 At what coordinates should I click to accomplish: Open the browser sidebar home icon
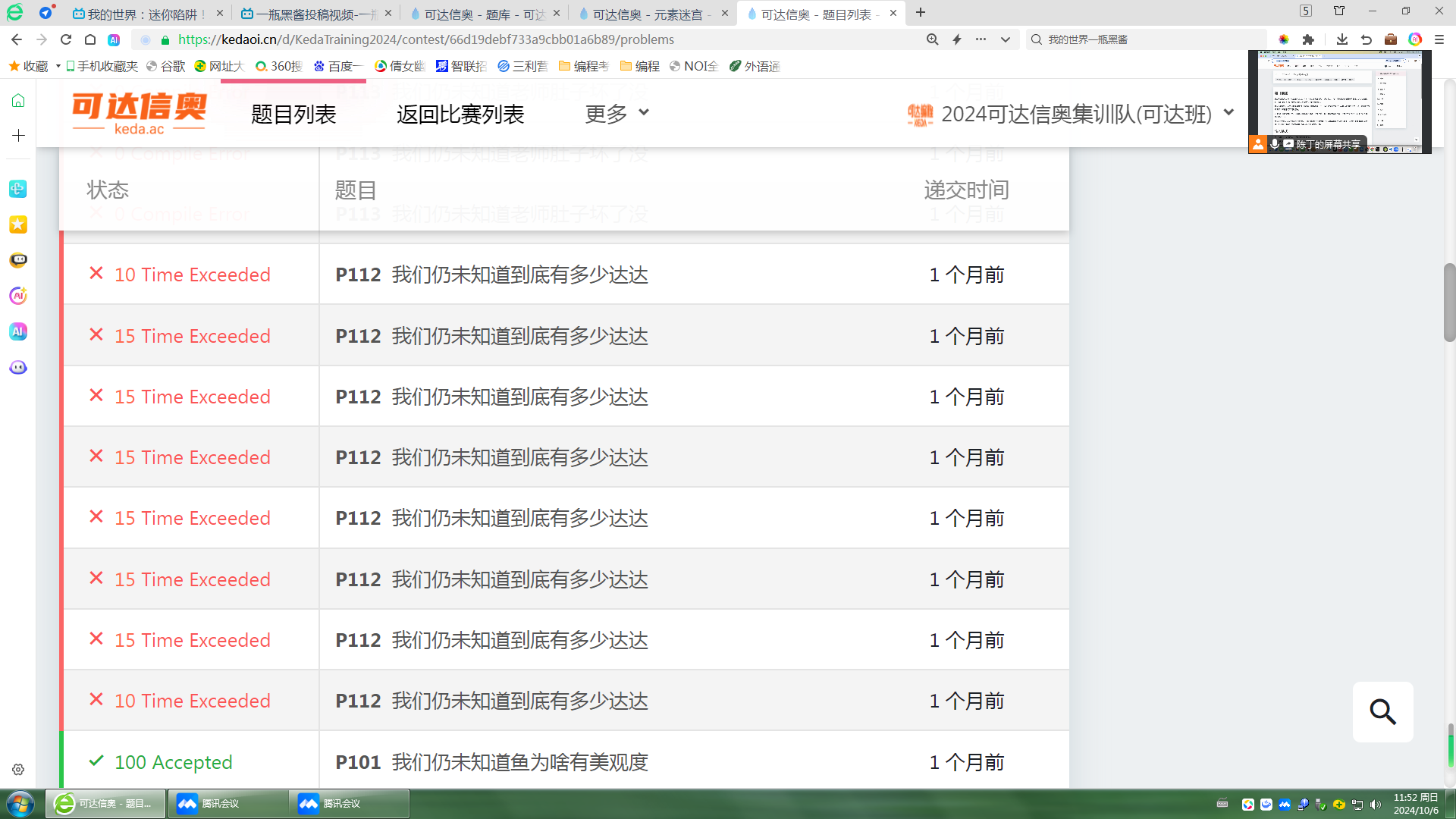[18, 101]
